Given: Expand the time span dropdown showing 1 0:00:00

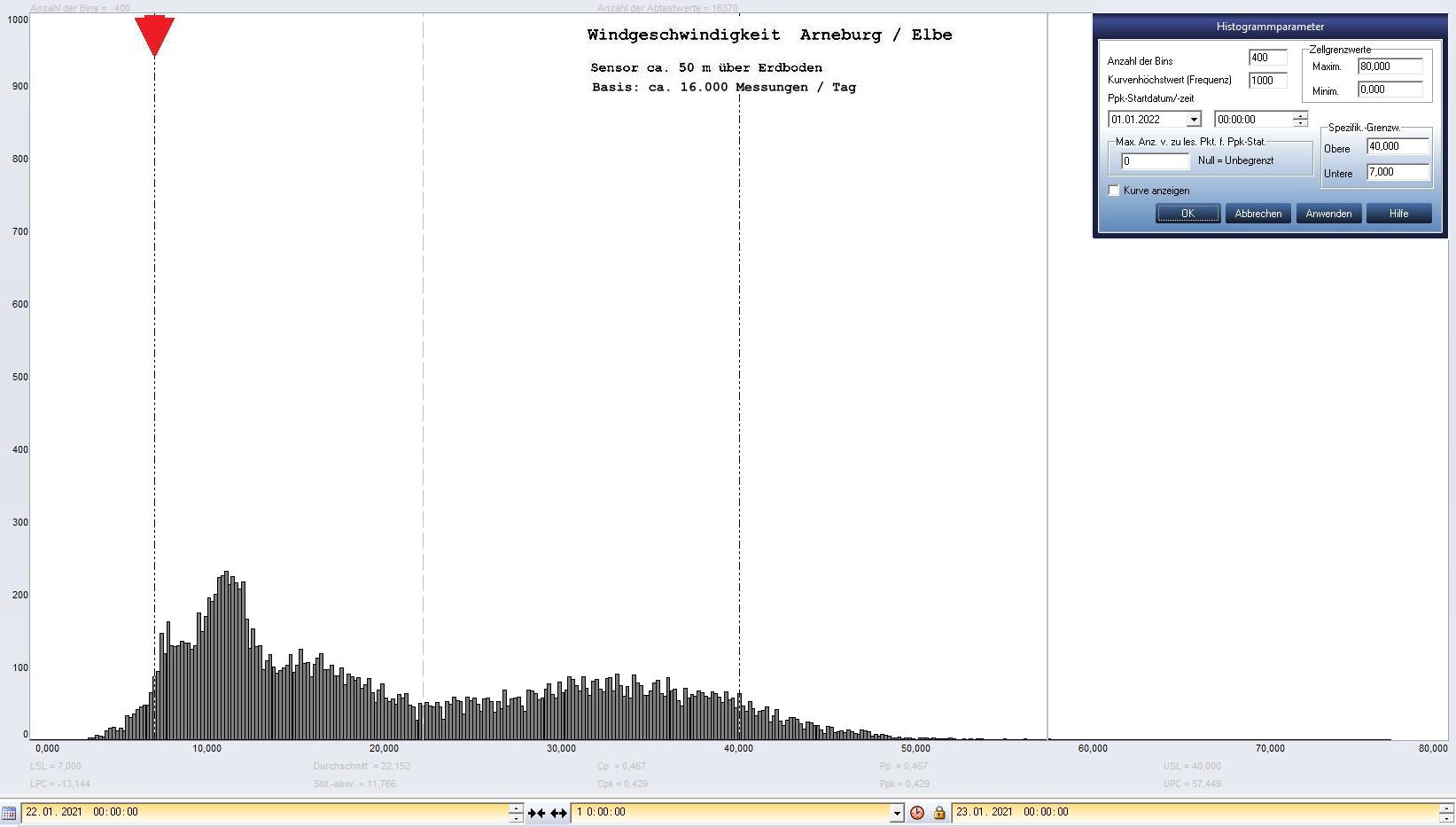Looking at the screenshot, I should pyautogui.click(x=896, y=813).
